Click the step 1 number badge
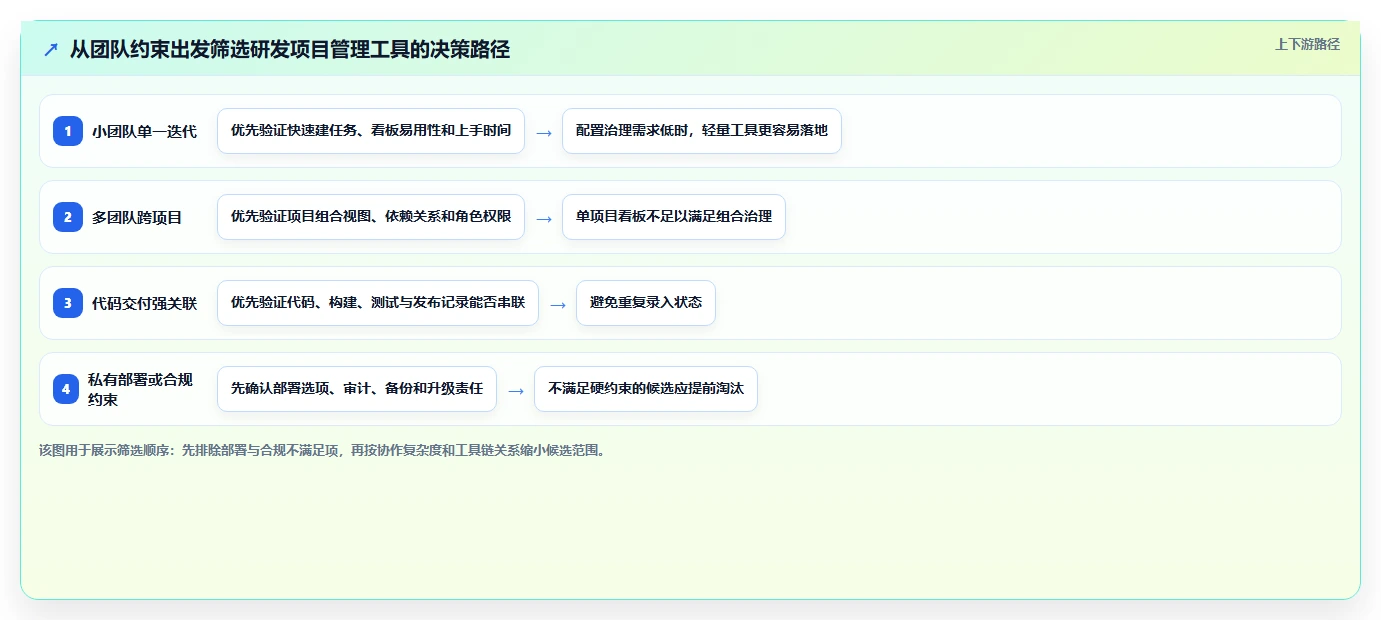 [68, 131]
